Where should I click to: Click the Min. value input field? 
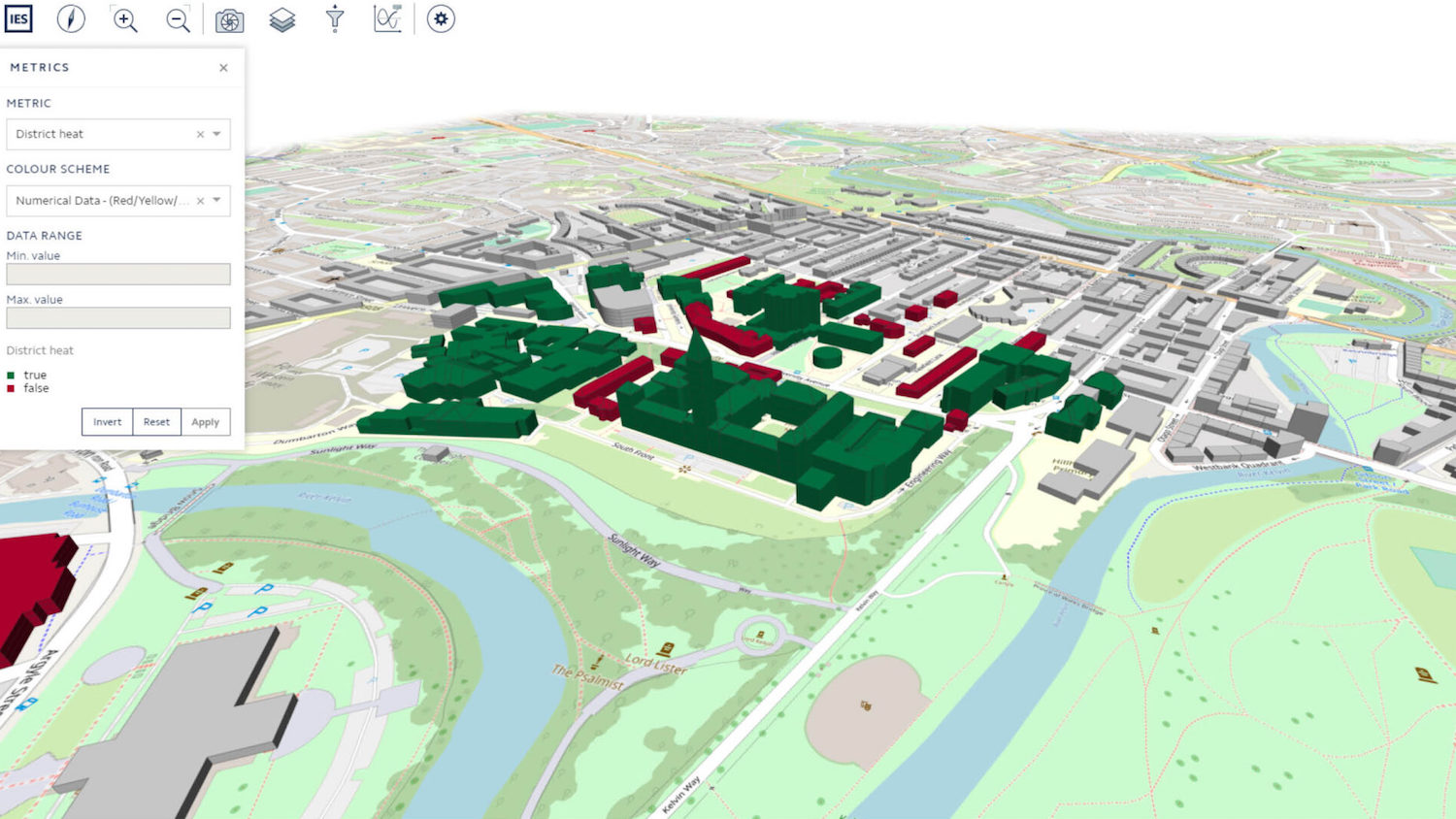(117, 275)
